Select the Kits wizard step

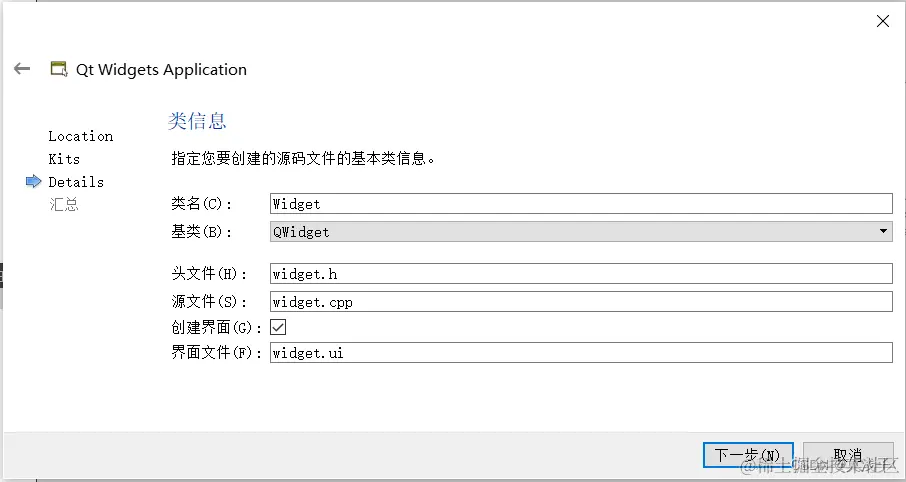click(64, 159)
